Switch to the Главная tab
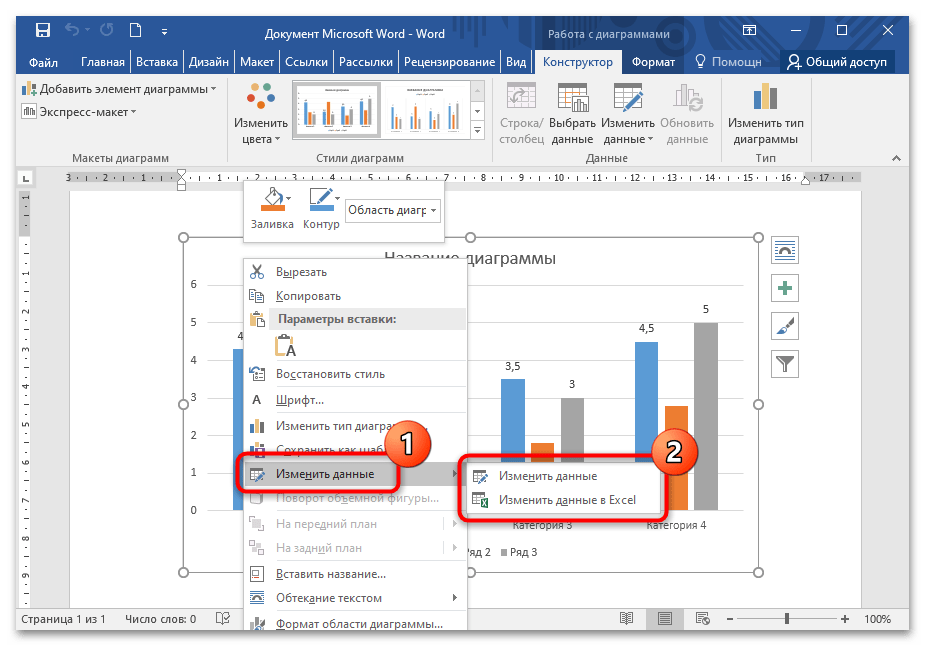925x646 pixels. tap(103, 62)
